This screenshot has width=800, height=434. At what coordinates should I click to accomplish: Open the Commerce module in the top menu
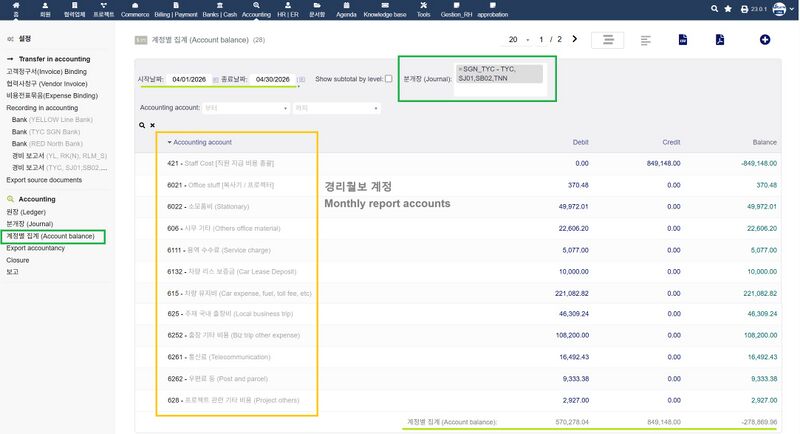[x=135, y=10]
